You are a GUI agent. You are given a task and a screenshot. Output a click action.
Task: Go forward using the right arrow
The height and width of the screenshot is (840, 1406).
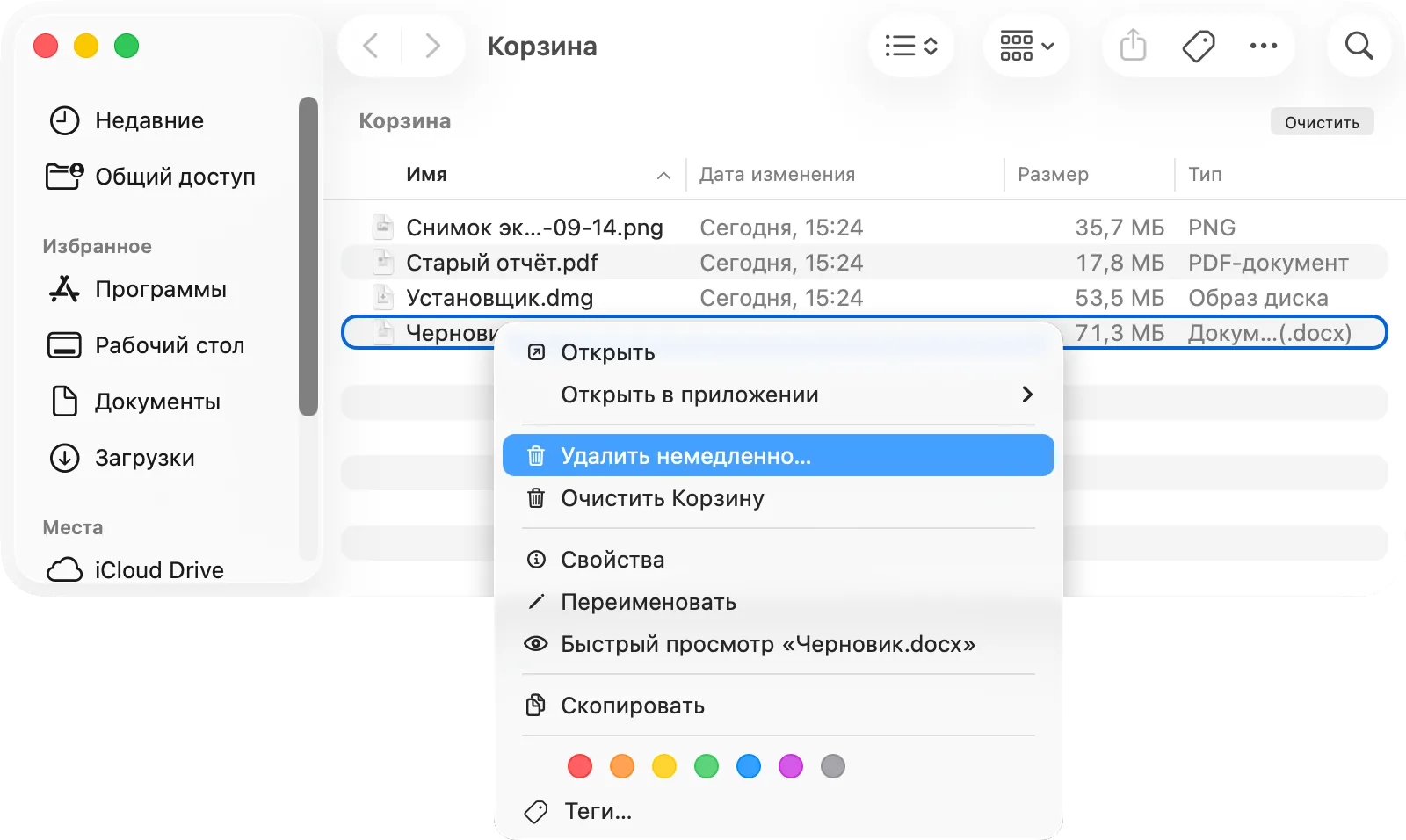[432, 46]
